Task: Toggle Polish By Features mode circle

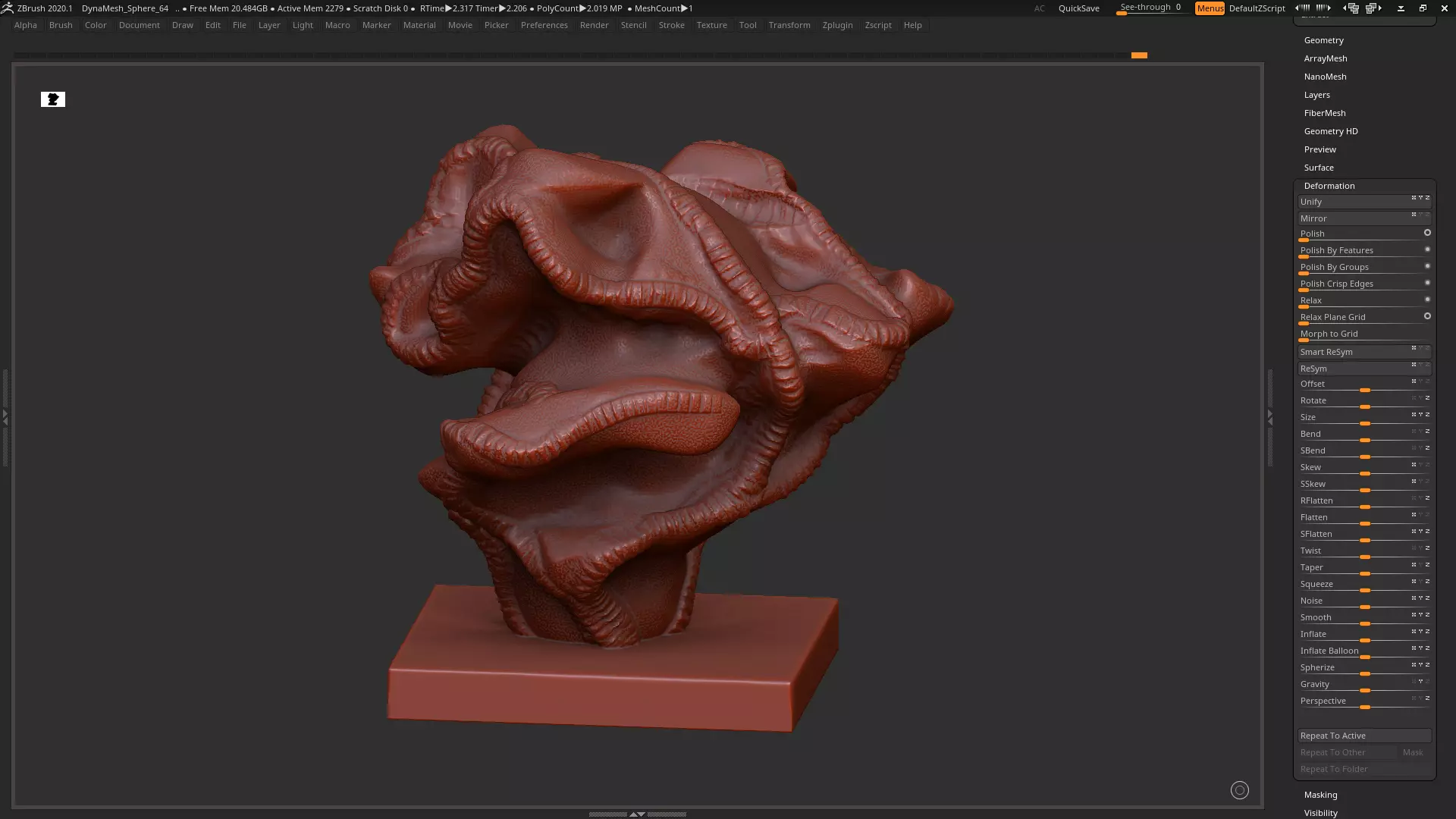Action: [1427, 249]
